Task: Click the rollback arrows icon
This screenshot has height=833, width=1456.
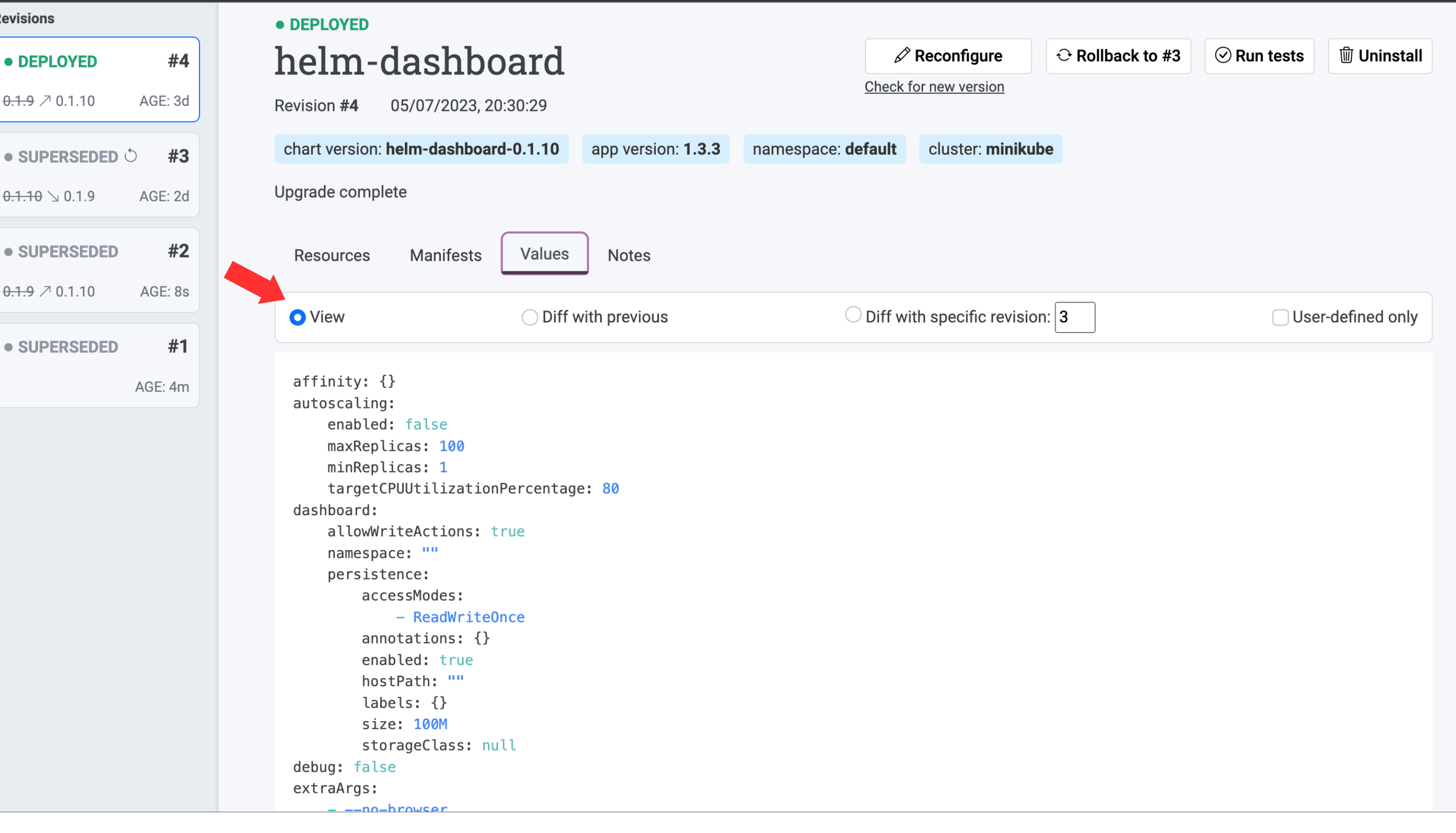Action: tap(1064, 56)
